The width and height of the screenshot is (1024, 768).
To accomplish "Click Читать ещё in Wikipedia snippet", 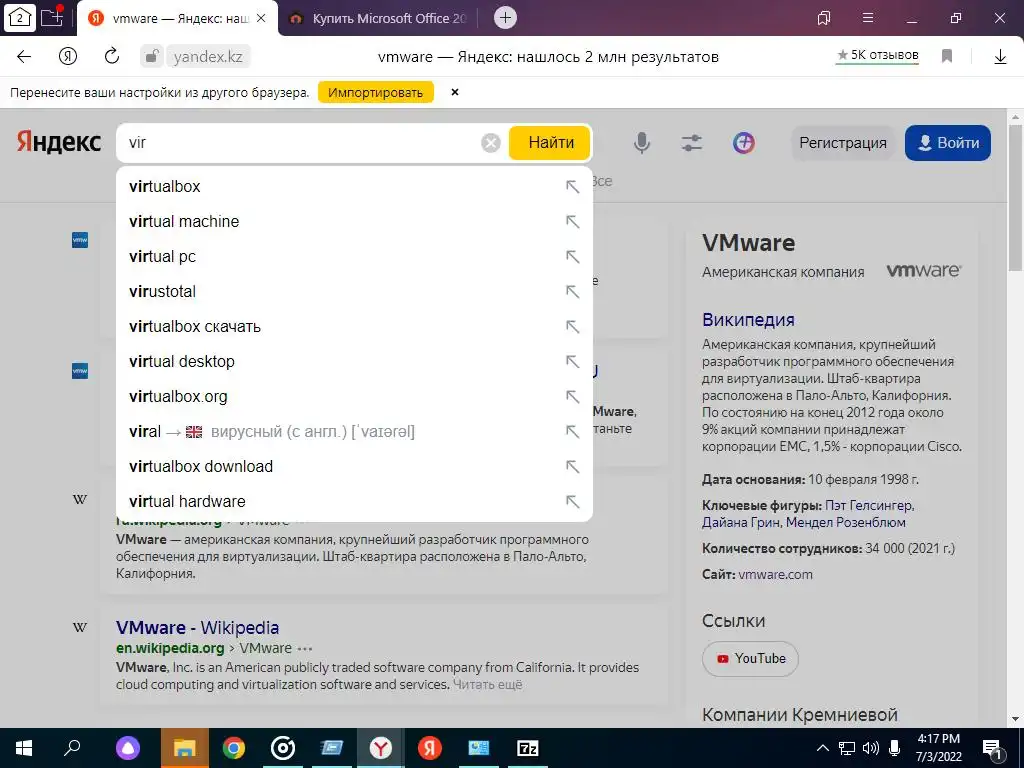I will point(488,684).
